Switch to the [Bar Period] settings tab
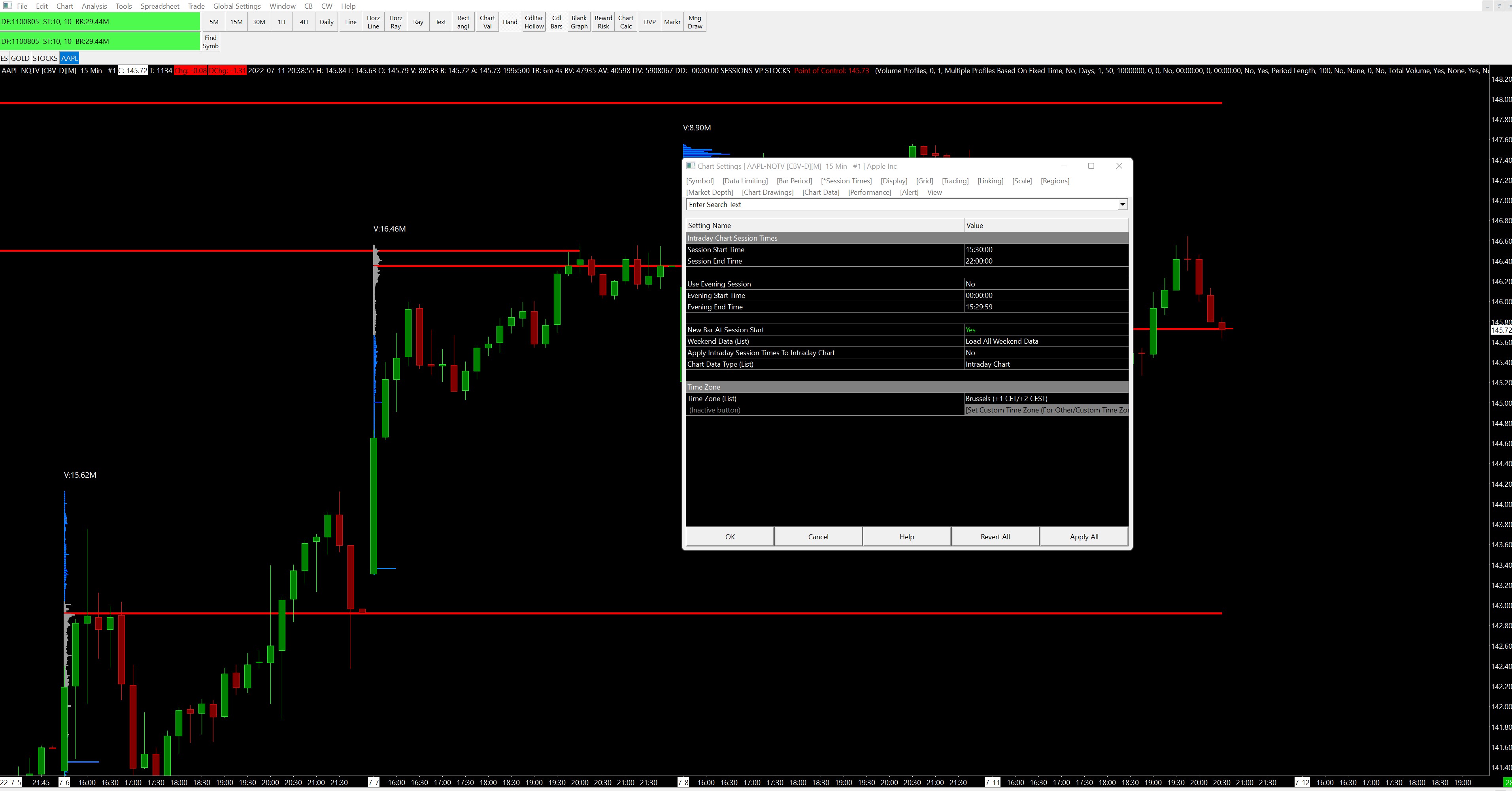1512x791 pixels. click(794, 181)
